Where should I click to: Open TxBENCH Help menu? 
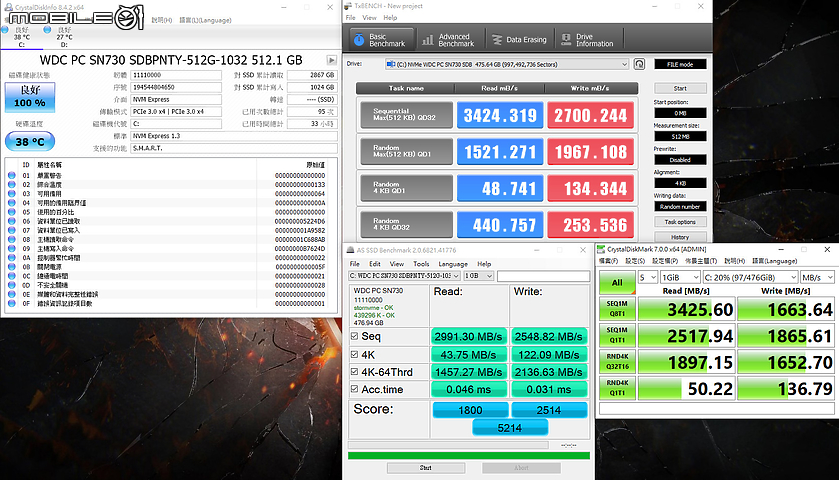coord(390,18)
